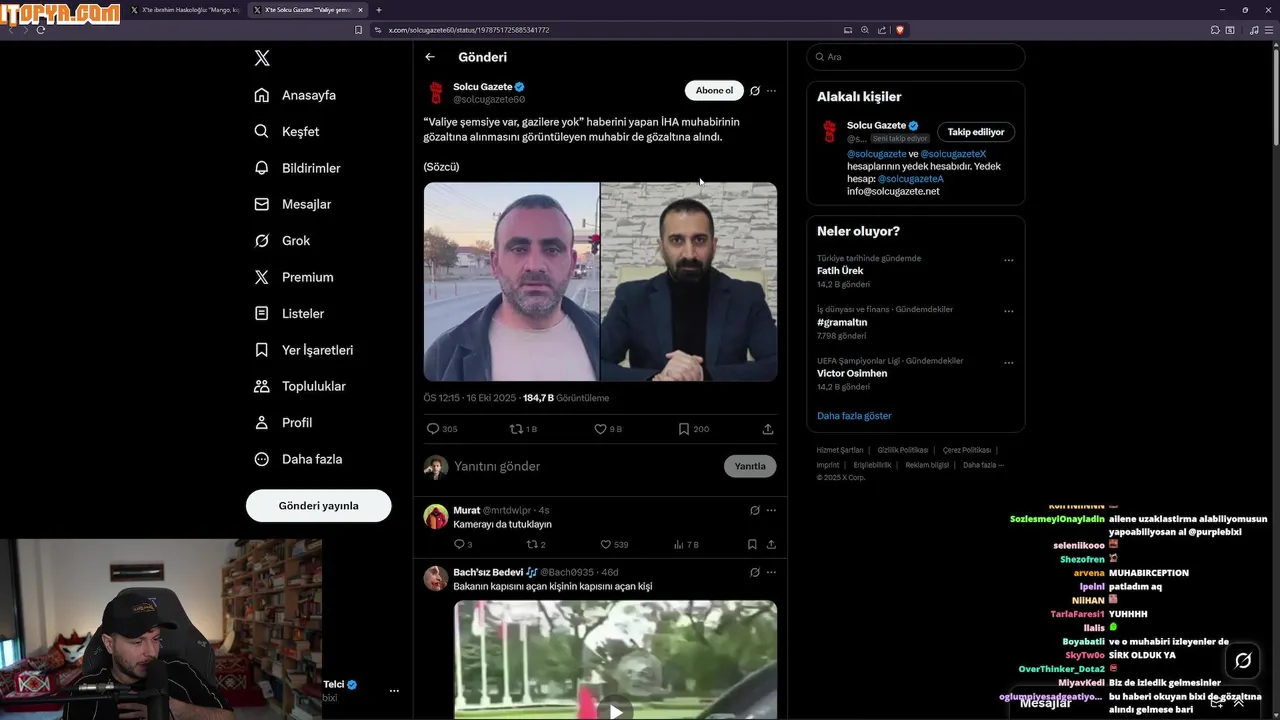Click Grok icon on Bach'sız Bedevi reply
The width and height of the screenshot is (1280, 720).
click(x=755, y=572)
